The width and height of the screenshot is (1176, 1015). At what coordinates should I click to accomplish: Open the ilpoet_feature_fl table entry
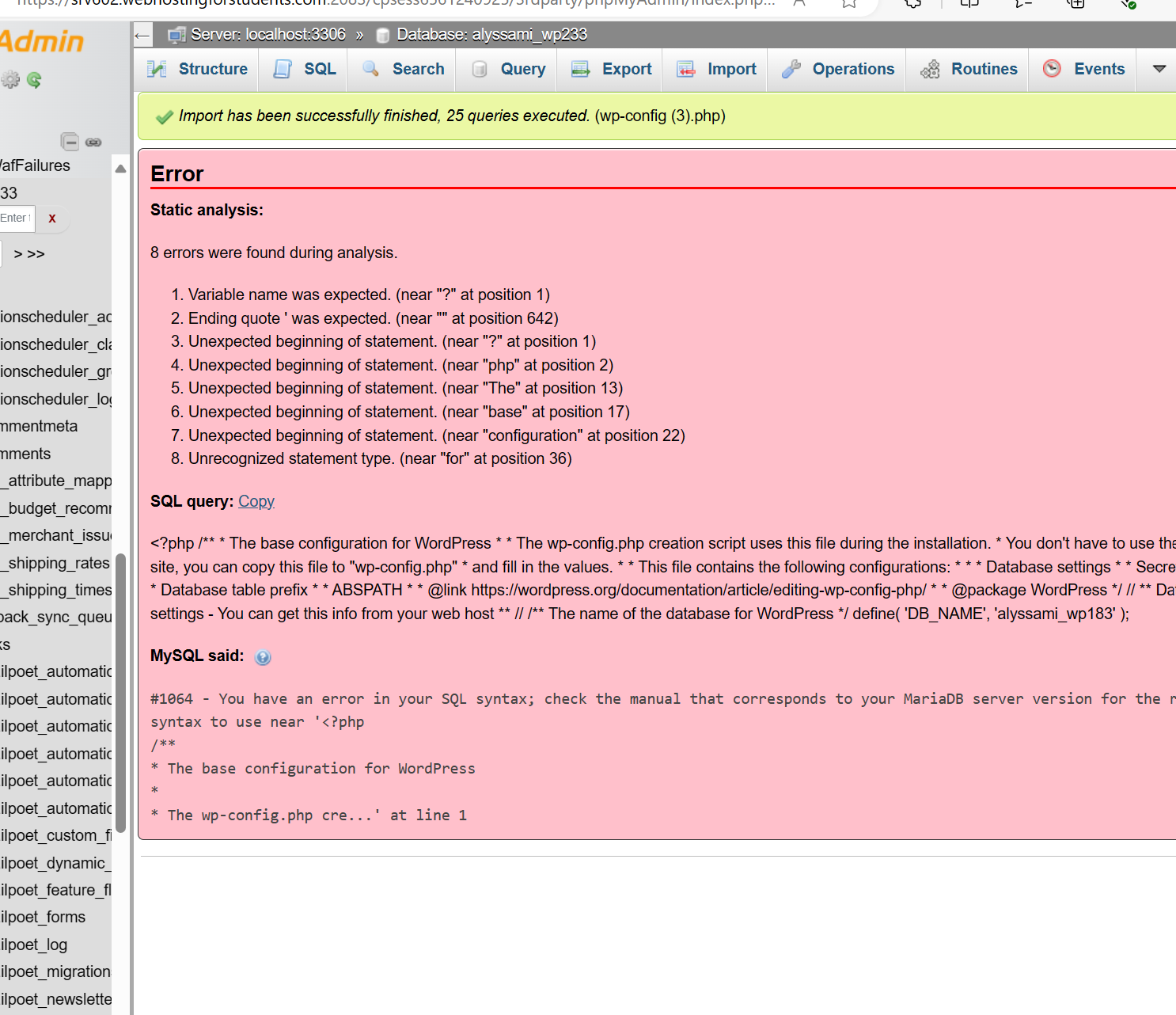coord(55,890)
